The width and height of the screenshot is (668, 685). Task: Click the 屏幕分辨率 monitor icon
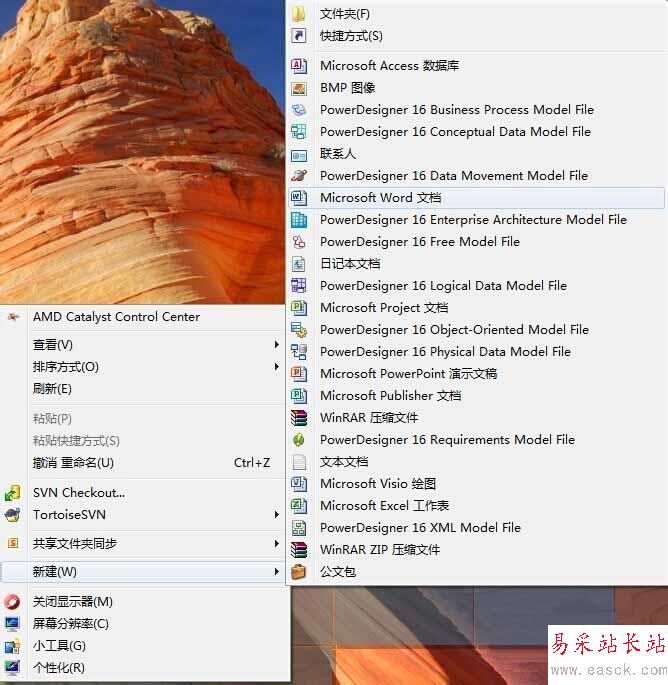coord(12,624)
